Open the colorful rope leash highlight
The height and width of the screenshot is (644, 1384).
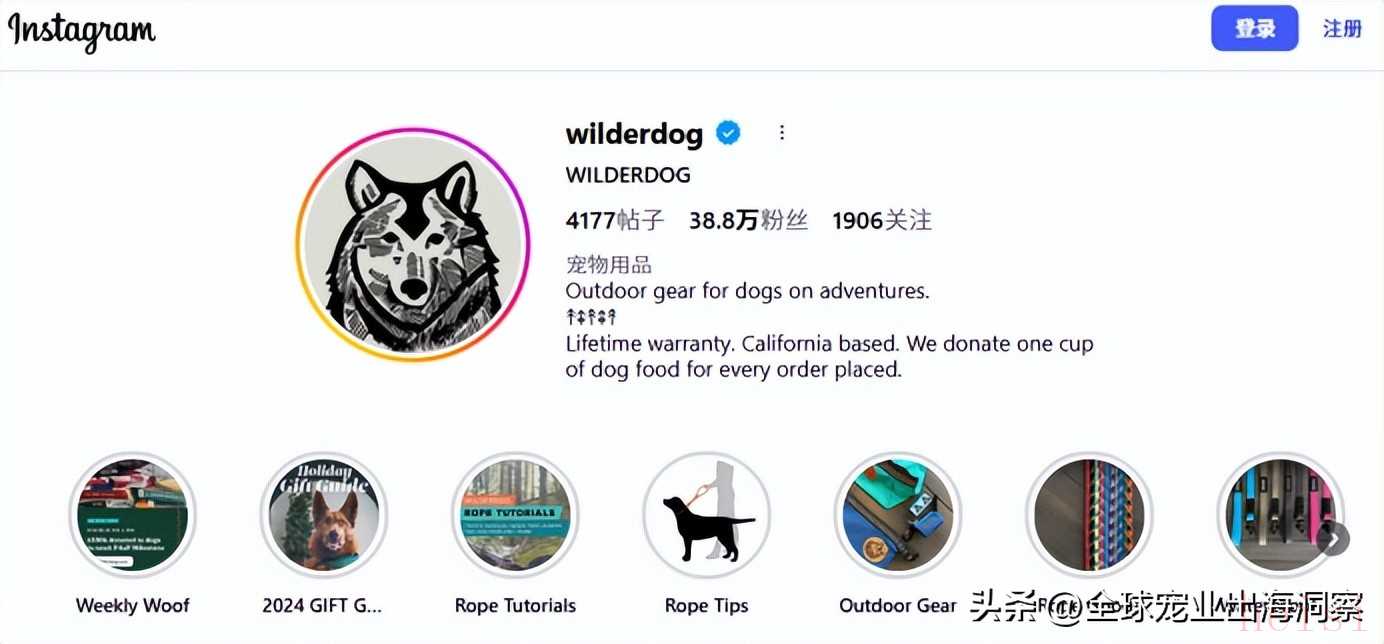1089,516
